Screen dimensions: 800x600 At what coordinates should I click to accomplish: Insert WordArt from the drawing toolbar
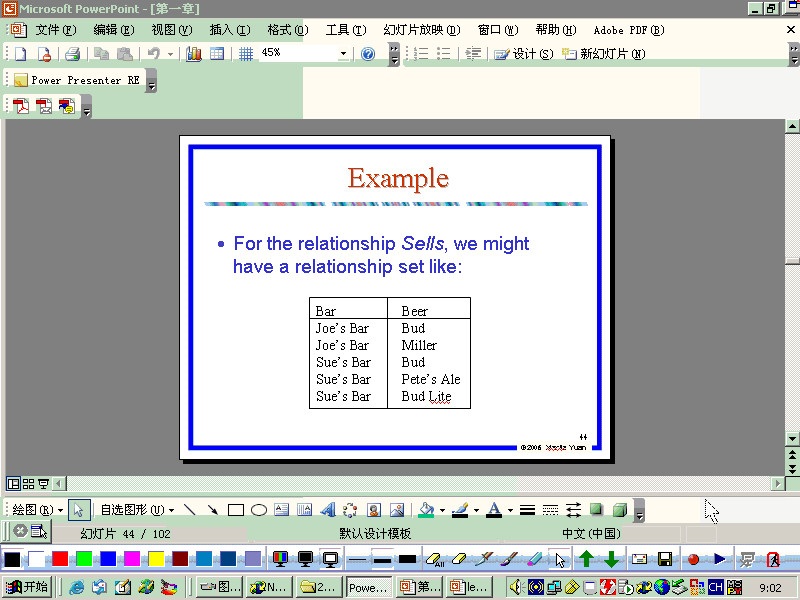pyautogui.click(x=328, y=509)
